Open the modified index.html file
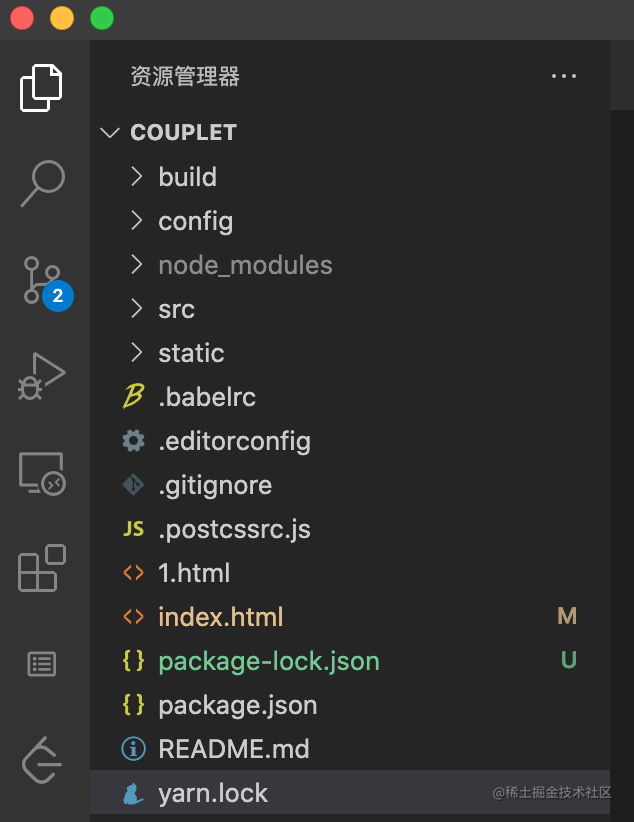The height and width of the screenshot is (822, 634). (x=221, y=617)
